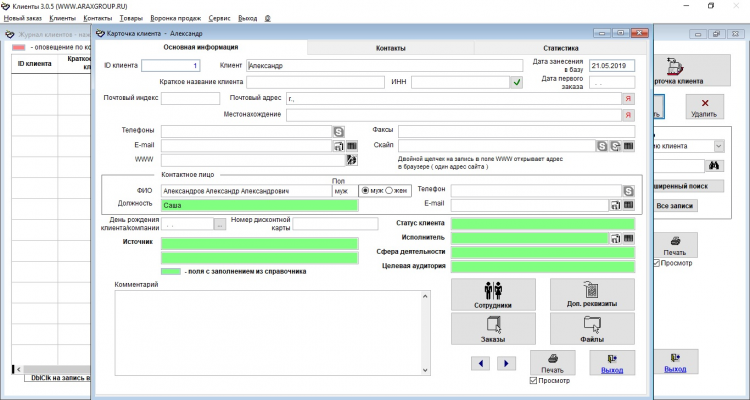Click the Удалить button in the right panel

pos(704,107)
